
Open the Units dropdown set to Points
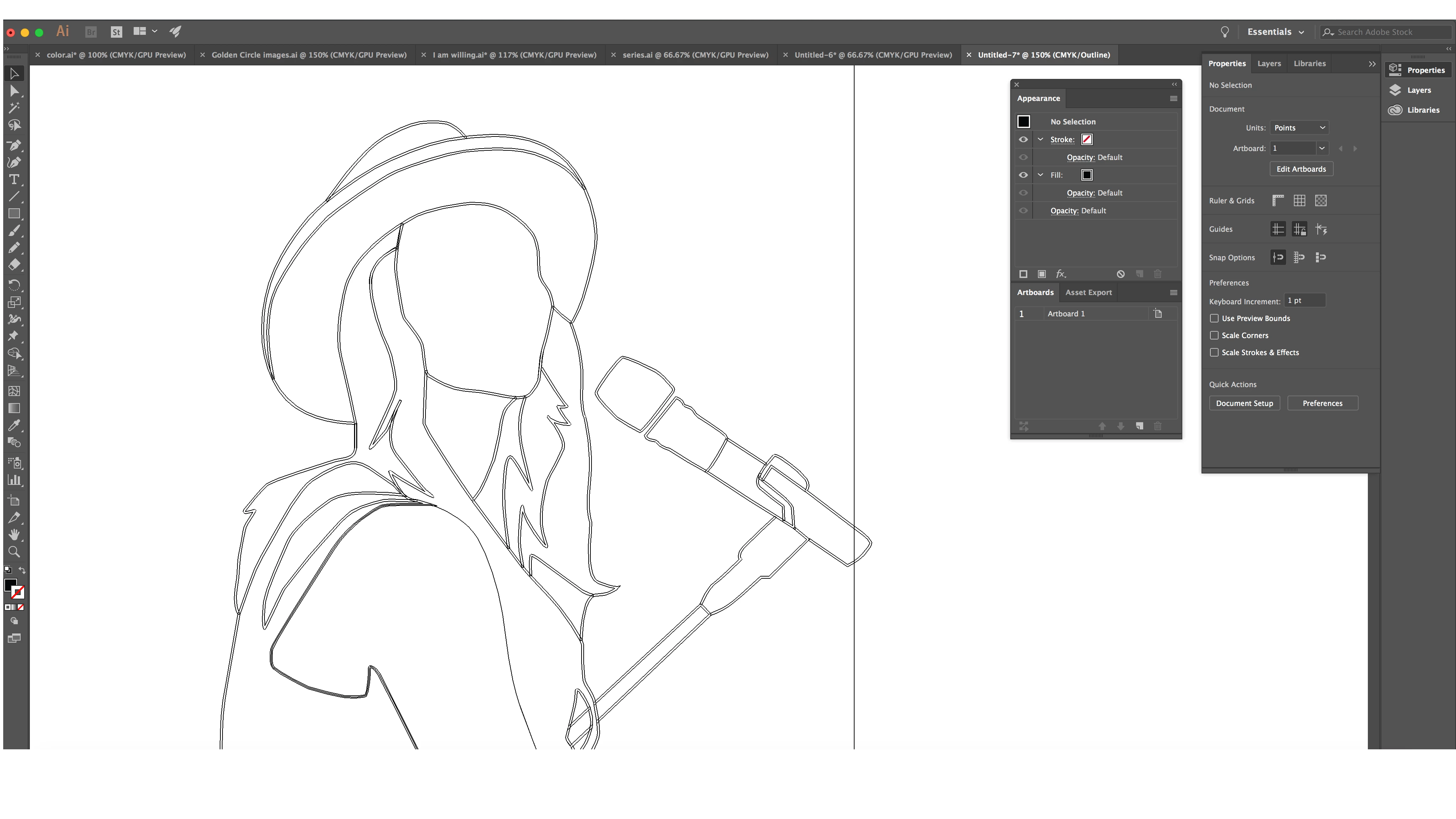[1299, 128]
